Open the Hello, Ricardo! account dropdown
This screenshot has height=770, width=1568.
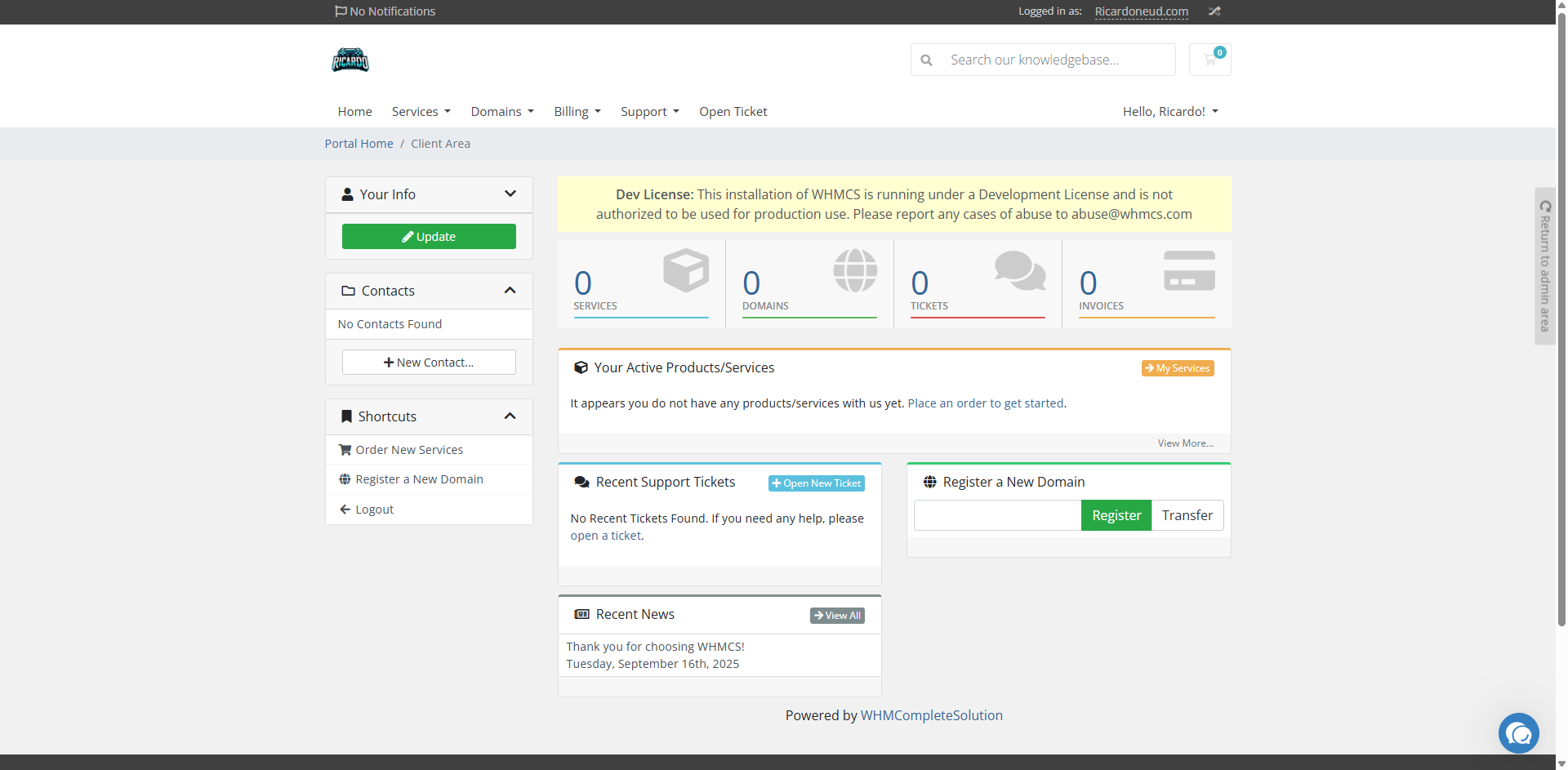point(1169,112)
